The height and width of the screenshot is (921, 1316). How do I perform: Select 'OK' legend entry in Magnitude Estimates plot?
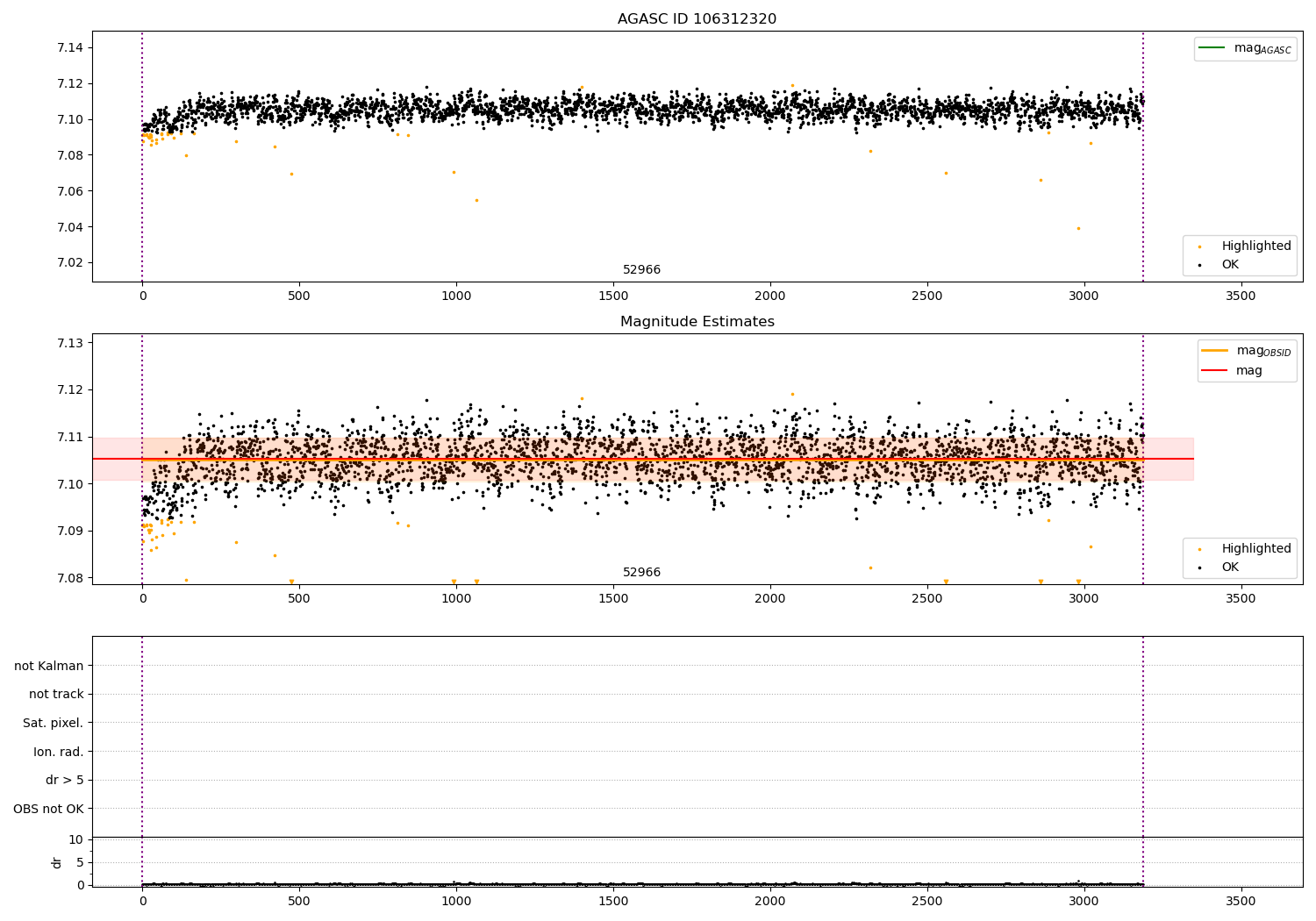point(1230,567)
